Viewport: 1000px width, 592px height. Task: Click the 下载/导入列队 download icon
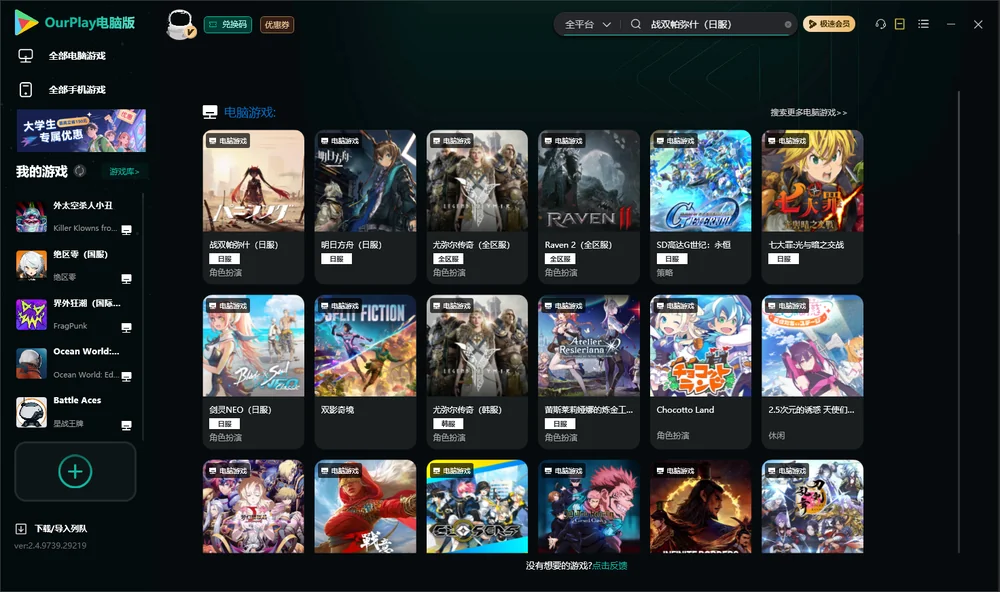21,528
